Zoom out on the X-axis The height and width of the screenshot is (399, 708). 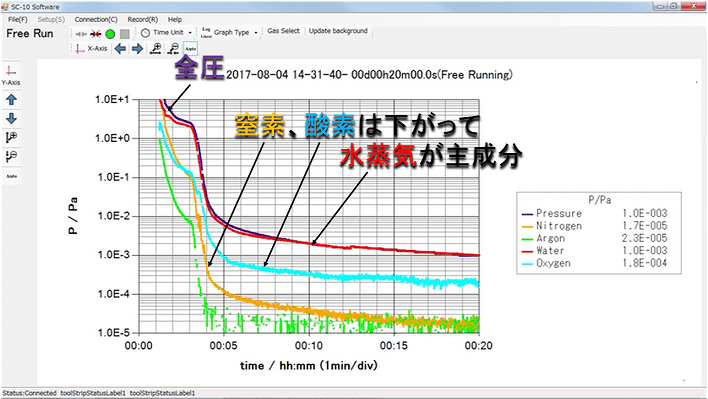[x=173, y=49]
